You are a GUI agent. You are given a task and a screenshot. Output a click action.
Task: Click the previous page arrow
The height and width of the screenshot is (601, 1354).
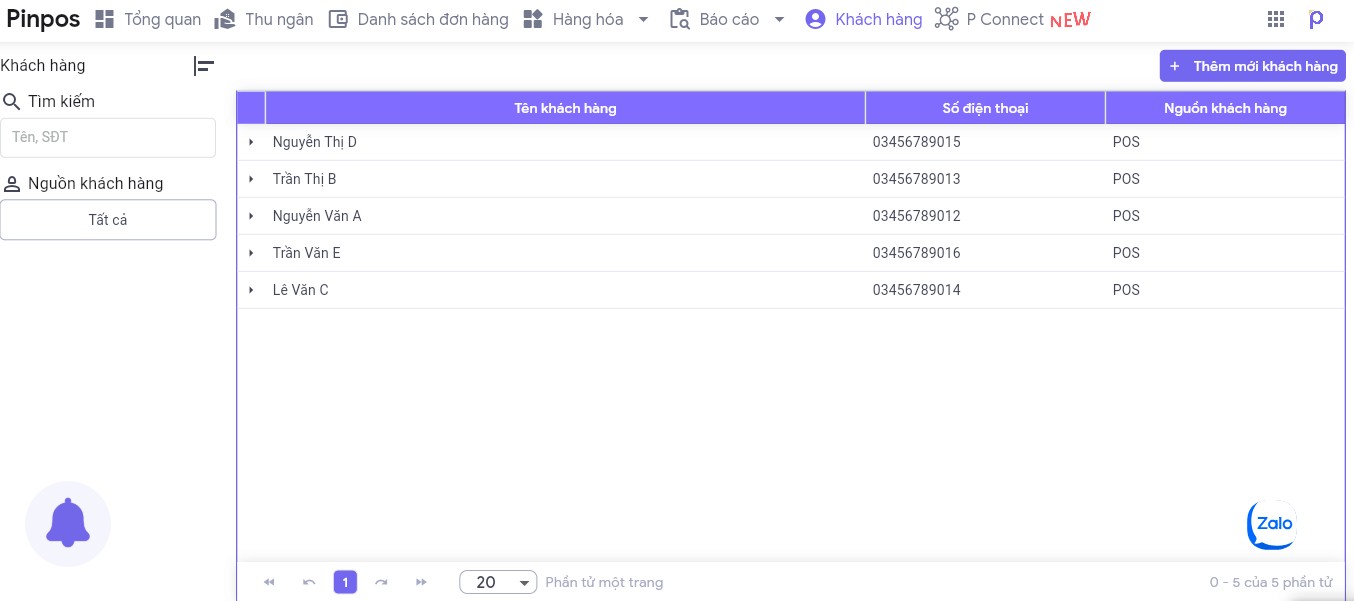coord(309,582)
